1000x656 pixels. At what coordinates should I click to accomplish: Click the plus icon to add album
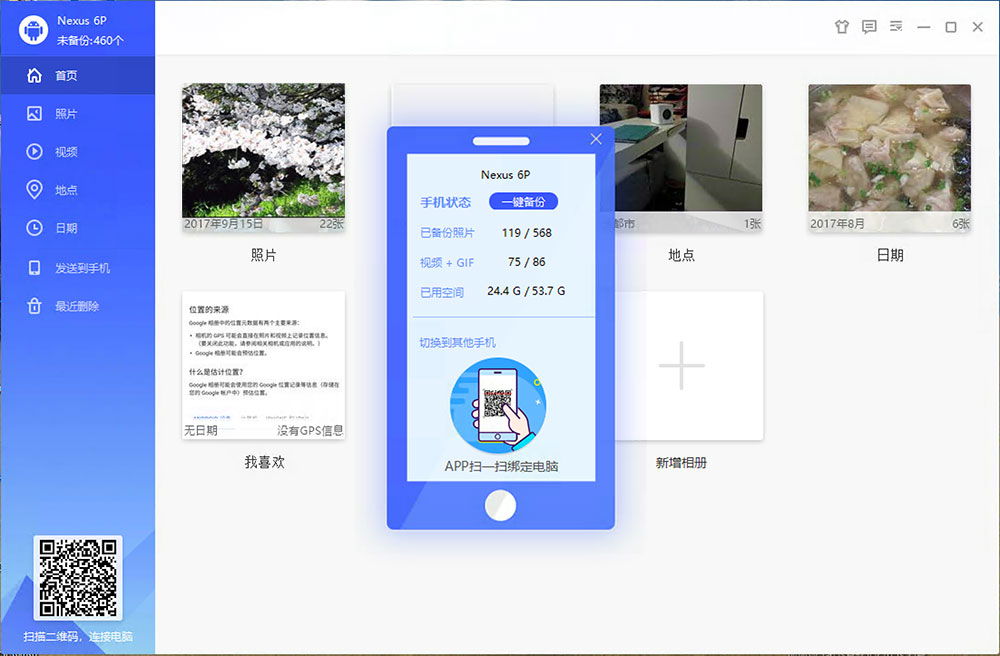coord(681,365)
